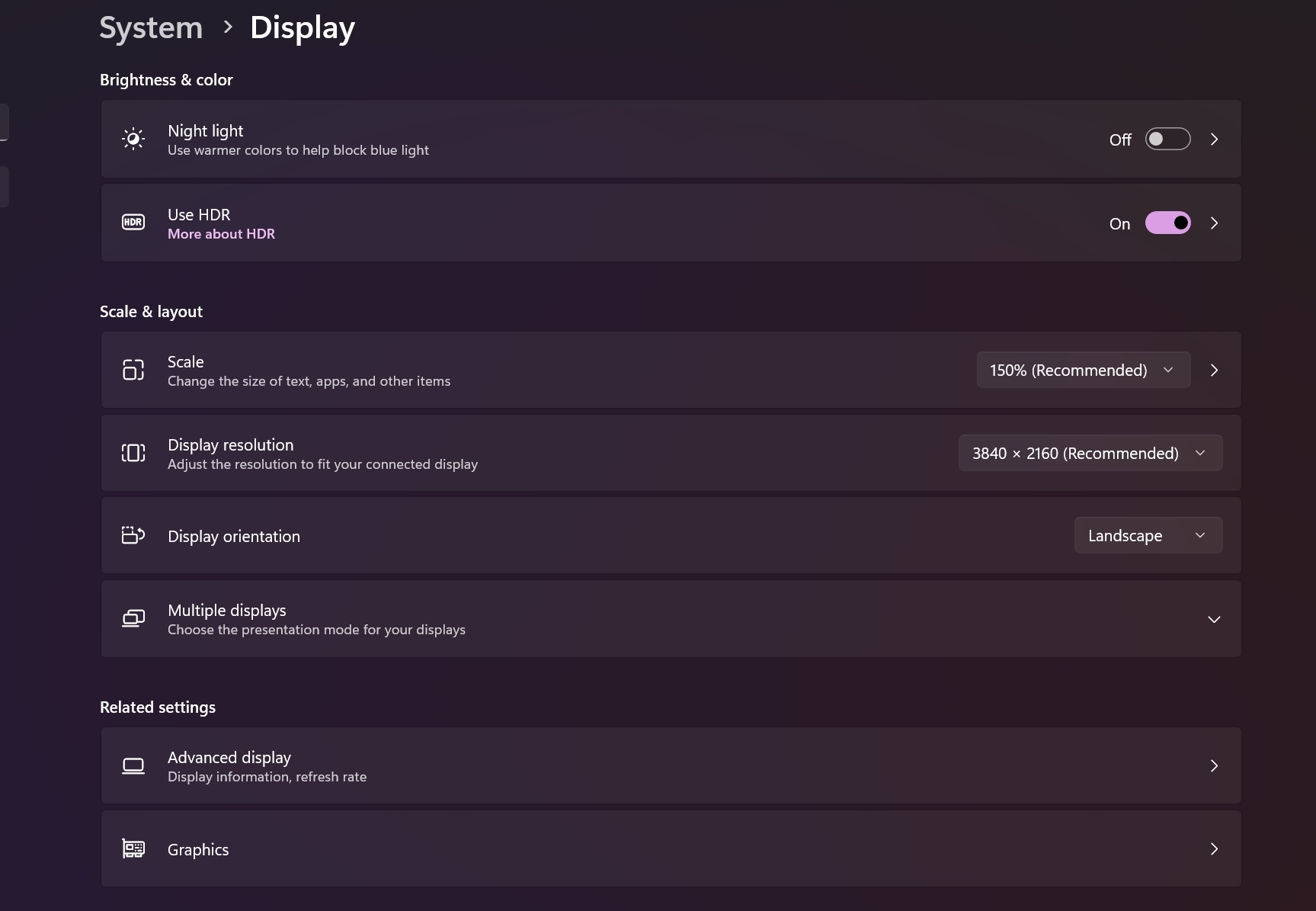Click the Scale icon
The height and width of the screenshot is (911, 1316).
(x=133, y=370)
